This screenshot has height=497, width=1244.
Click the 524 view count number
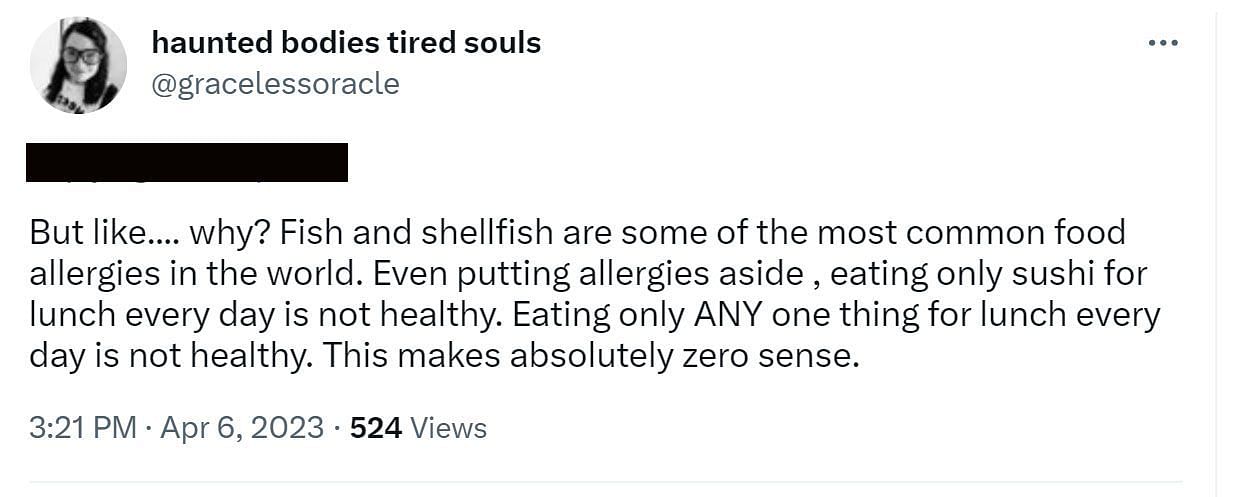click(x=376, y=429)
